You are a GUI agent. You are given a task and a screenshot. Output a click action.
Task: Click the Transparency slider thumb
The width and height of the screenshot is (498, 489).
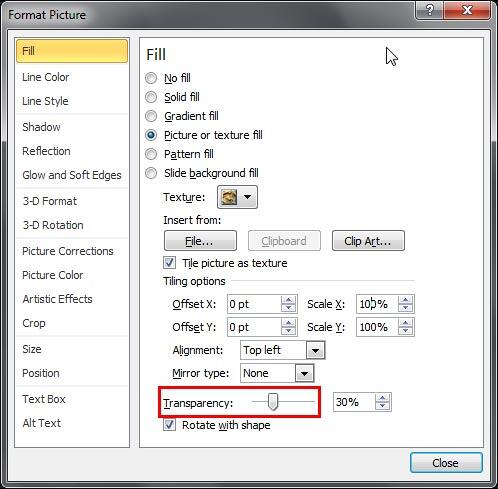(x=273, y=402)
